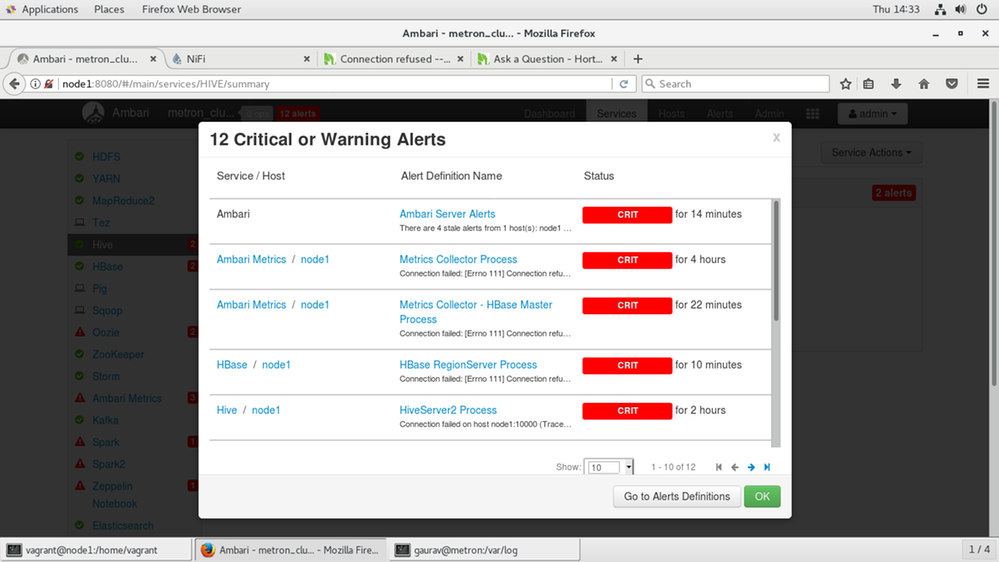Open Services tab in Ambari header

616,113
